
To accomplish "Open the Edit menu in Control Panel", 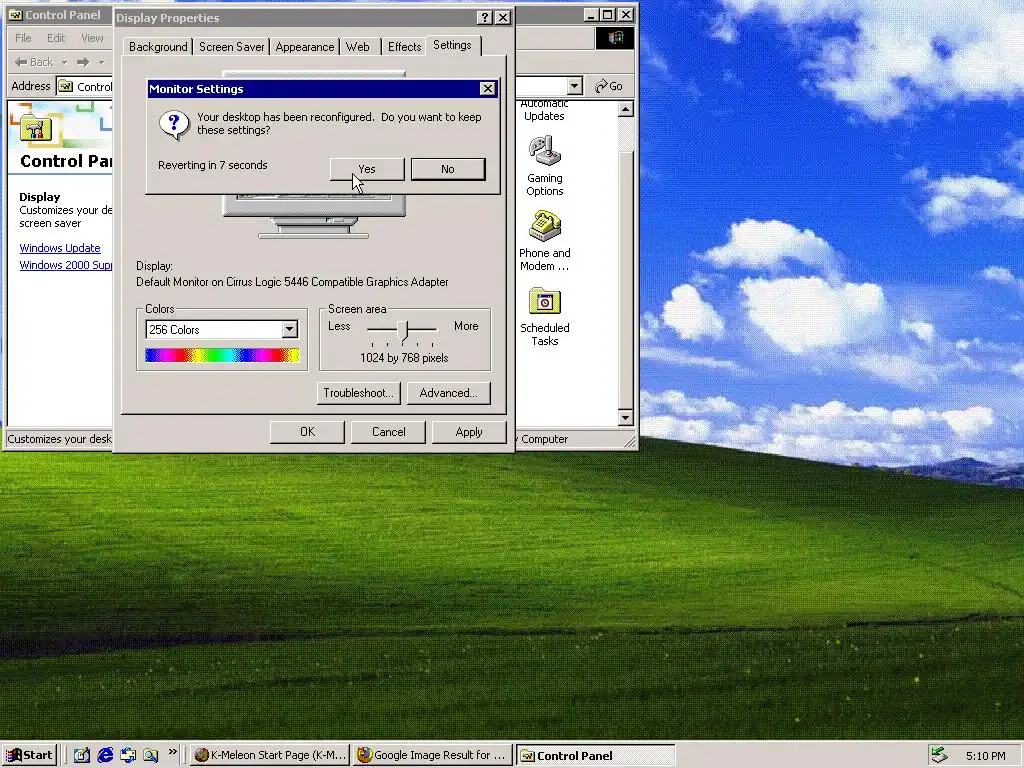I will 56,39.
